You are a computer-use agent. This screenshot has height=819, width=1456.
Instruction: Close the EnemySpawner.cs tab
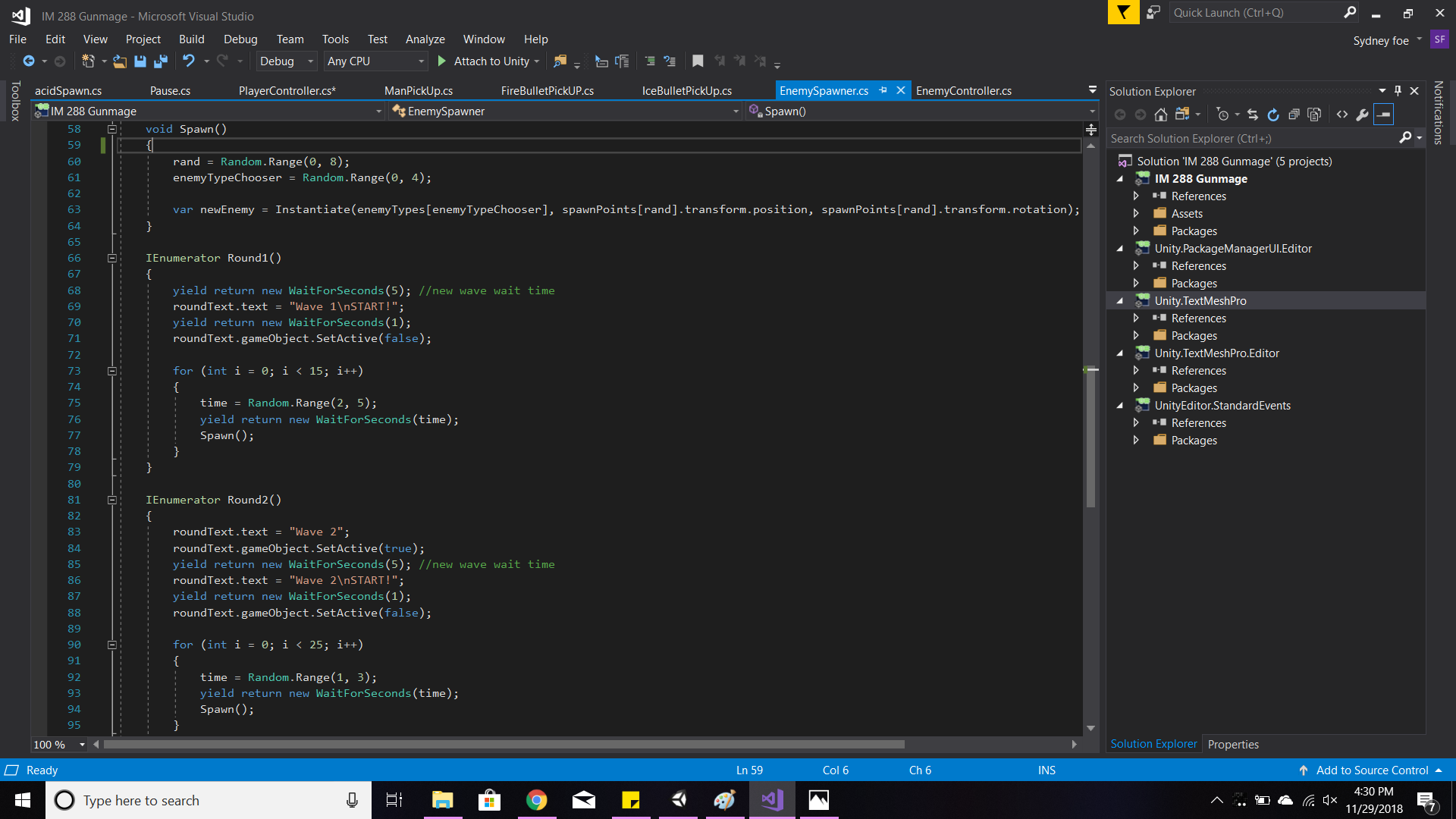(x=901, y=90)
